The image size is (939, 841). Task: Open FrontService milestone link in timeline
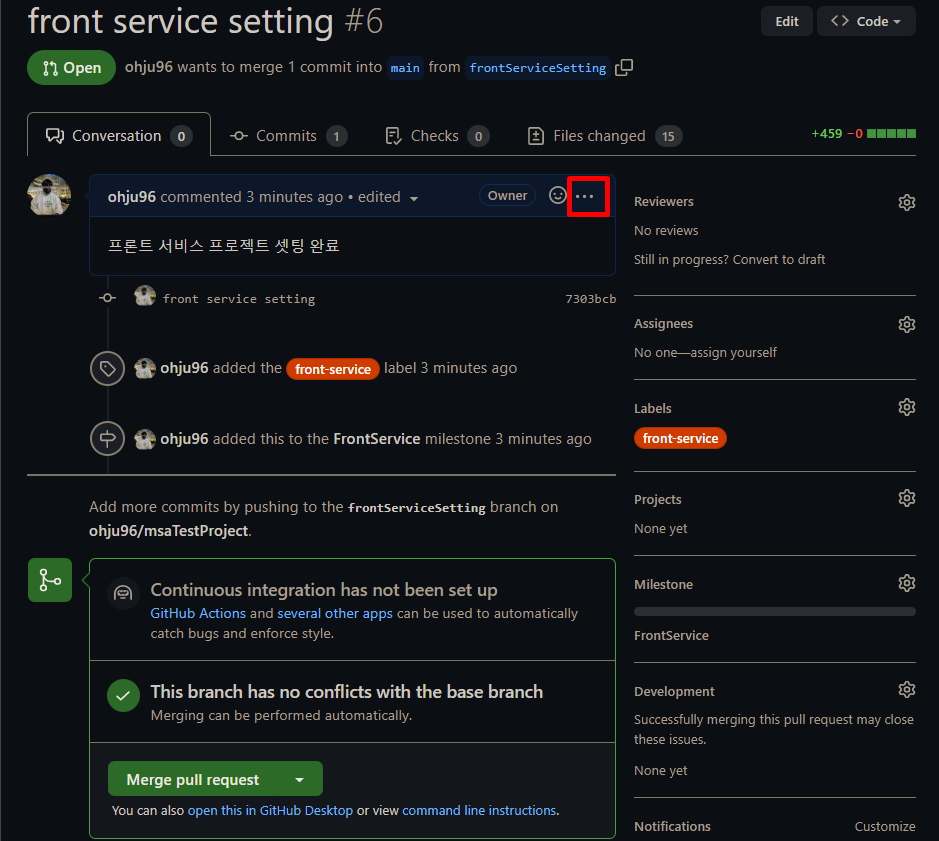(x=377, y=439)
